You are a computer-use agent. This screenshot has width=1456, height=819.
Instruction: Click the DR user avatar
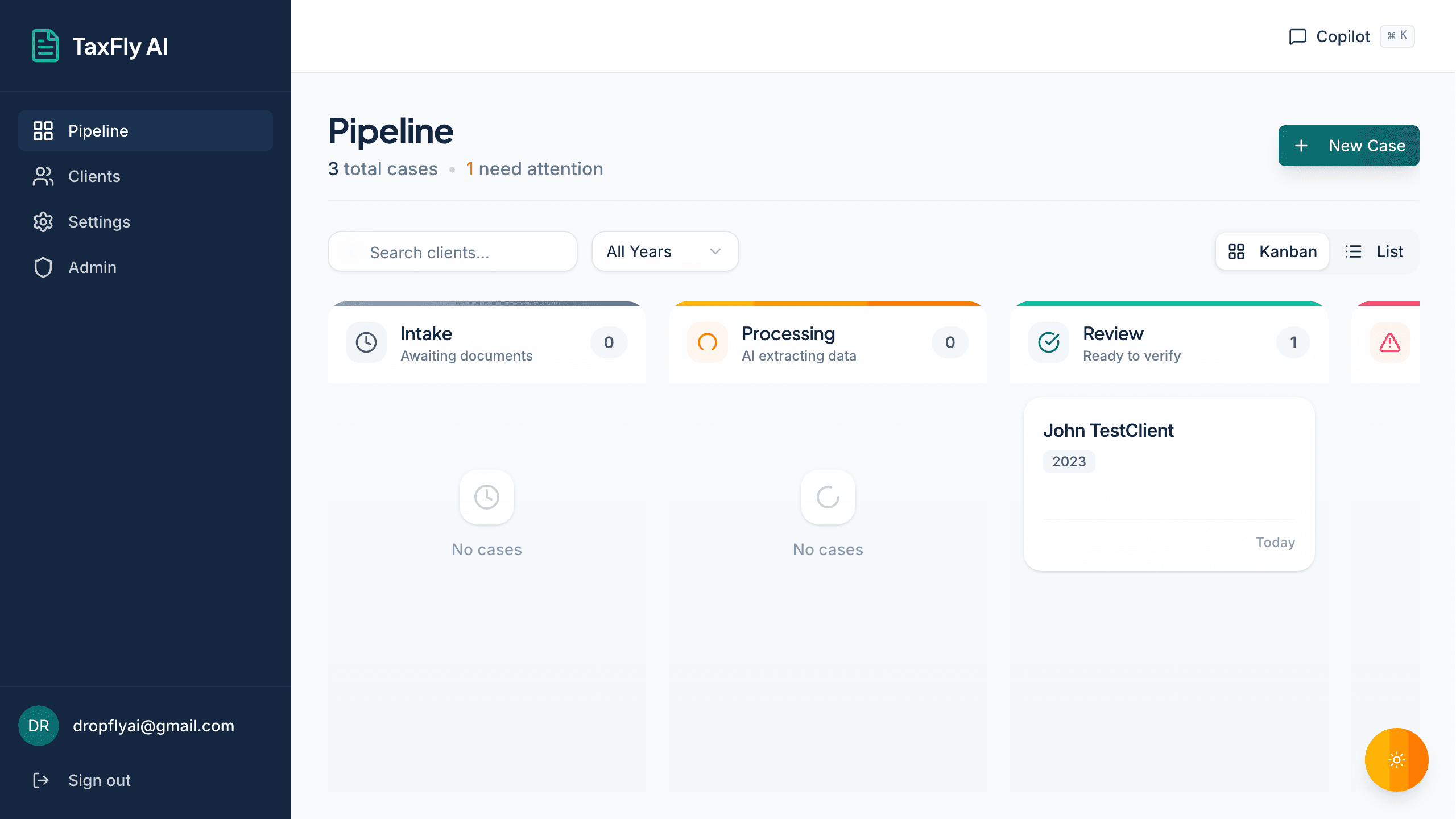coord(39,726)
